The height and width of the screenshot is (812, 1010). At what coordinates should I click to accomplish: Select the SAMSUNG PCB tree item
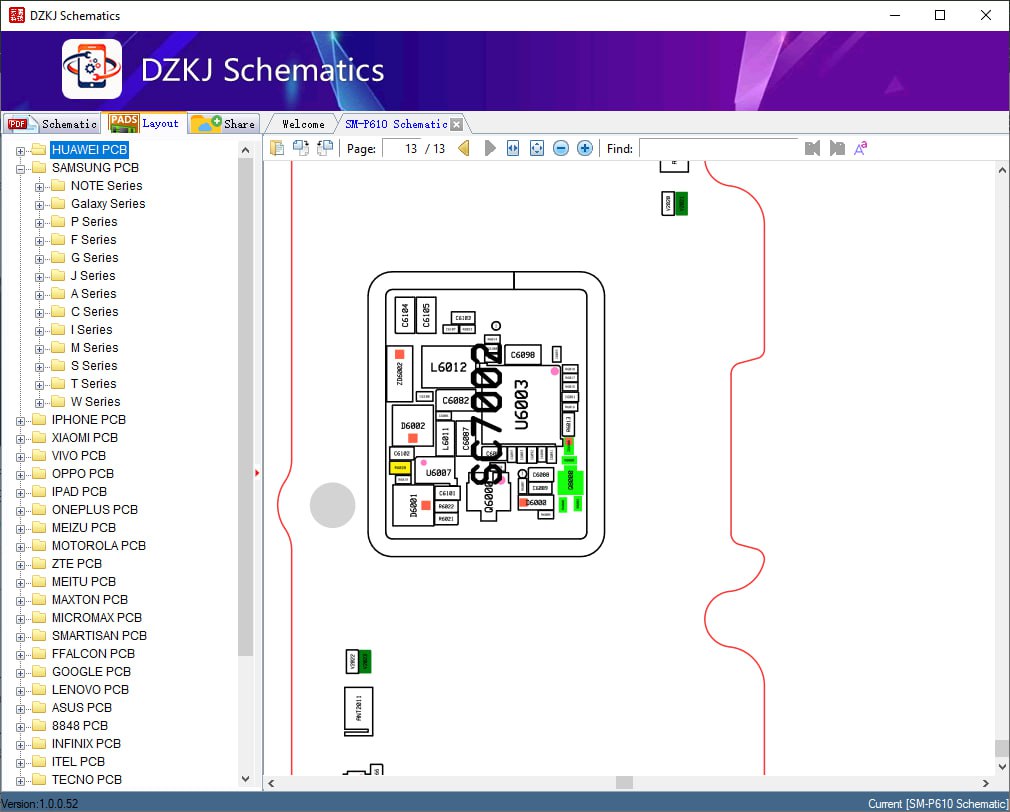pos(95,167)
